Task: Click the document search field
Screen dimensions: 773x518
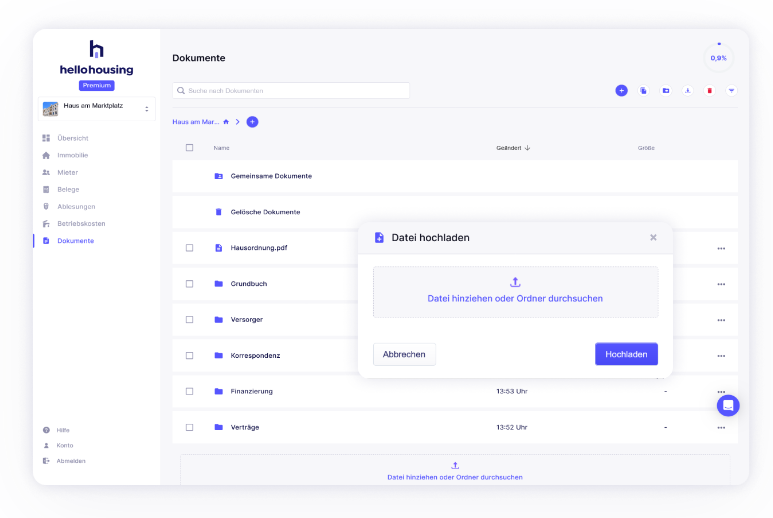Action: point(291,91)
